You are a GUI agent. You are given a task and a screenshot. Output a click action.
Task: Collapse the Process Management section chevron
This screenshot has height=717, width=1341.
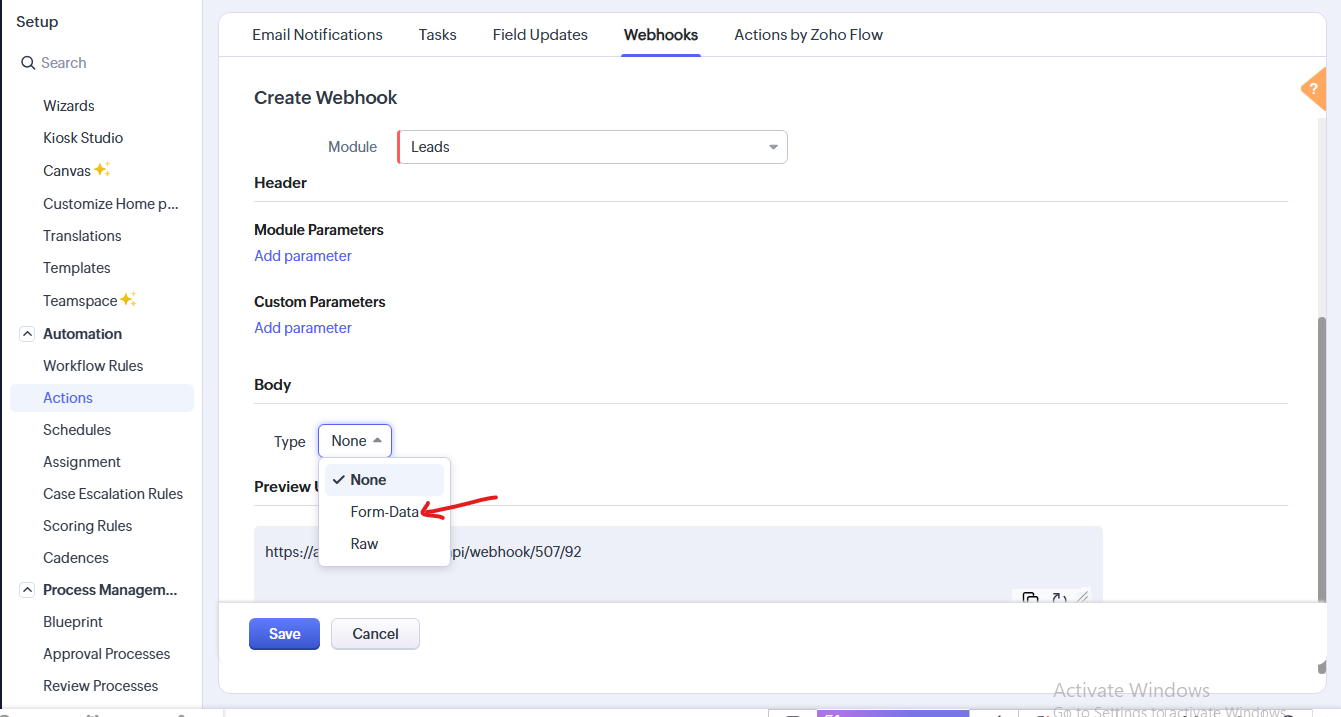(27, 590)
